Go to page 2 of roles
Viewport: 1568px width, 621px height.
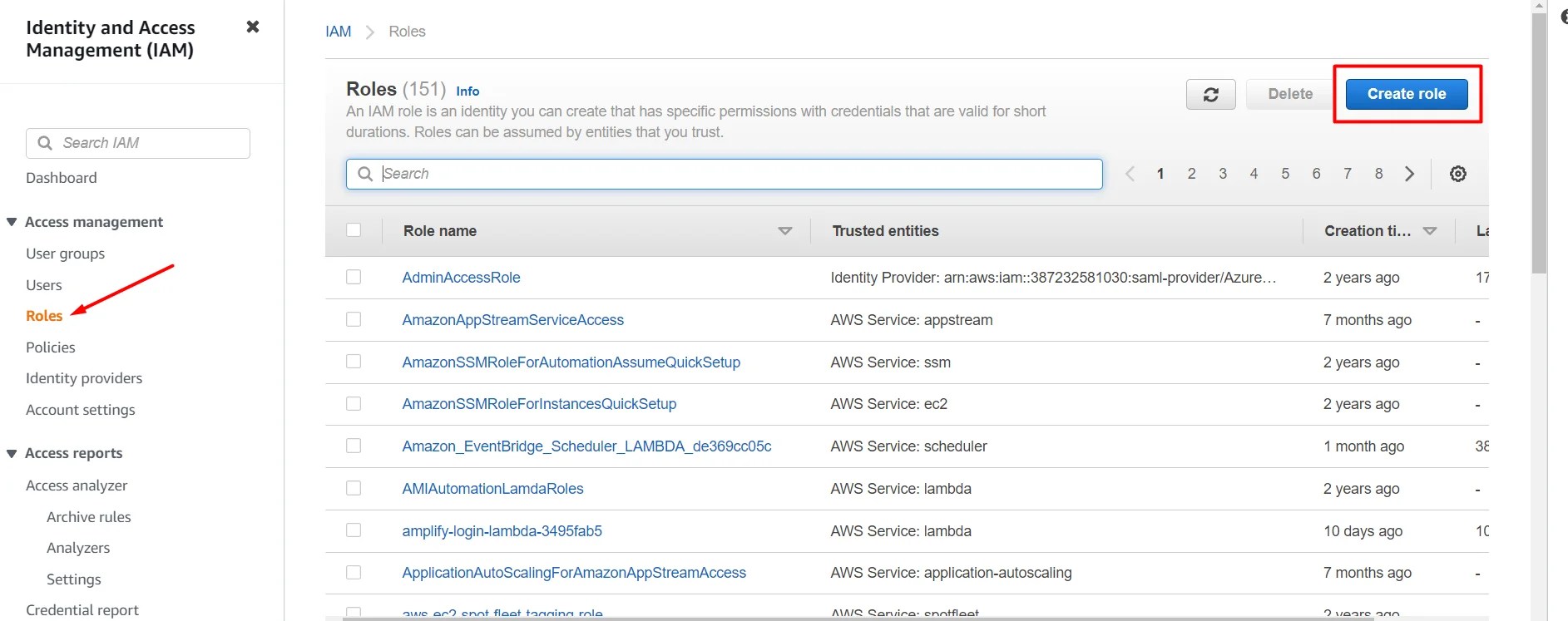pyautogui.click(x=1191, y=174)
